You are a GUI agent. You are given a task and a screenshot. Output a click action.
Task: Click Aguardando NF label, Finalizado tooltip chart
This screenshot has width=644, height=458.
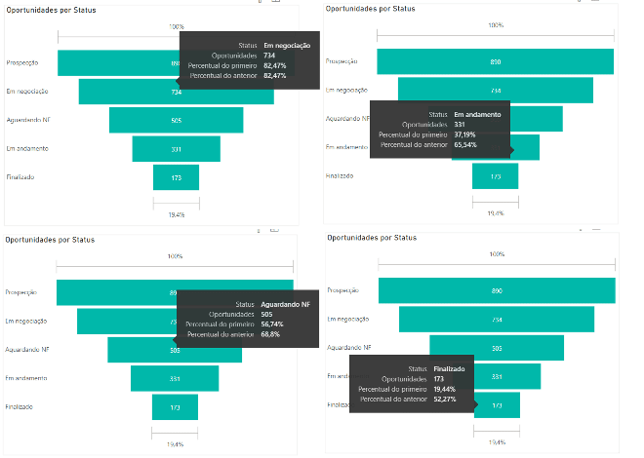point(349,348)
